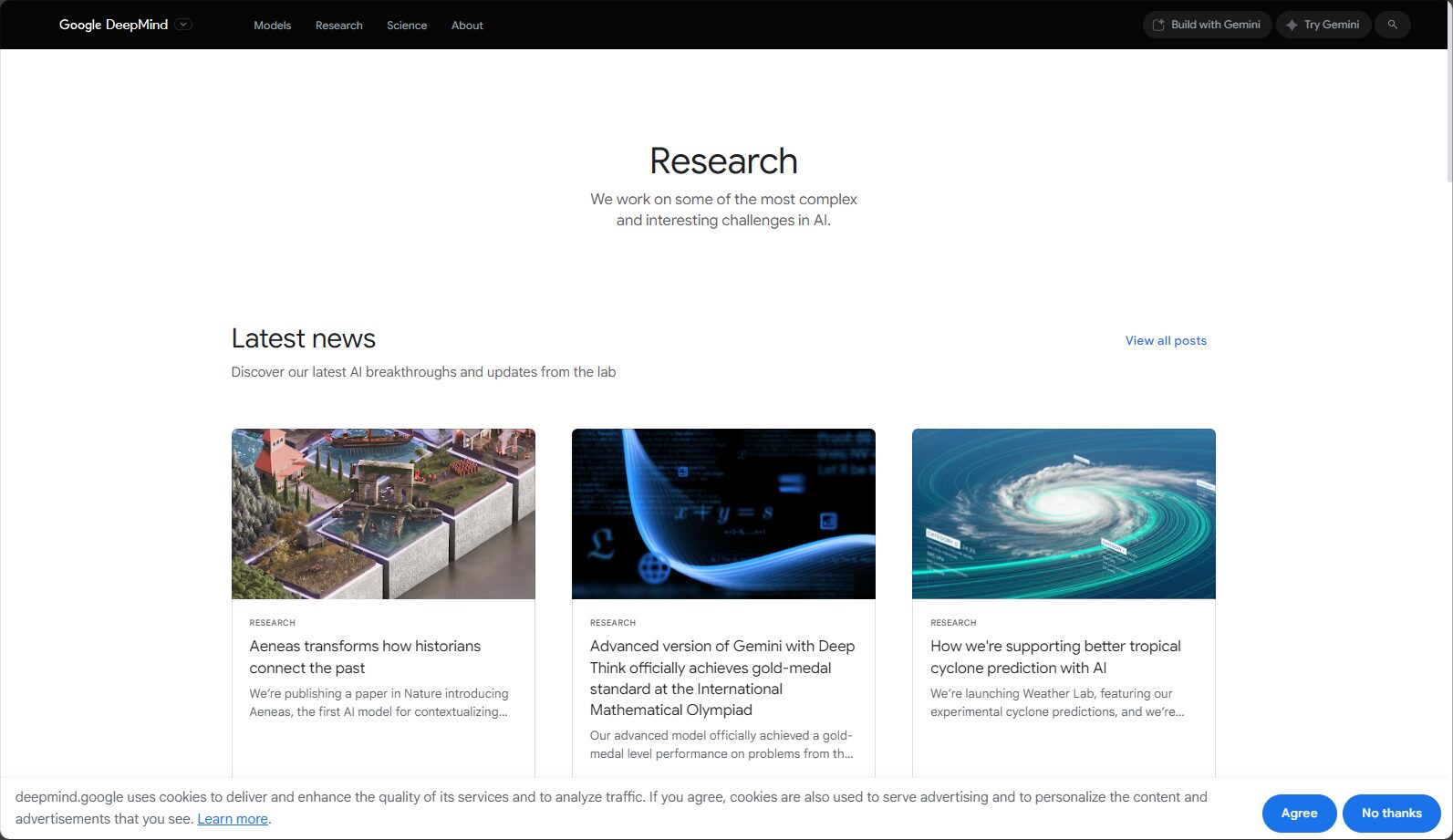This screenshot has height=840, width=1453.
Task: Open the Models menu
Action: coord(272,26)
